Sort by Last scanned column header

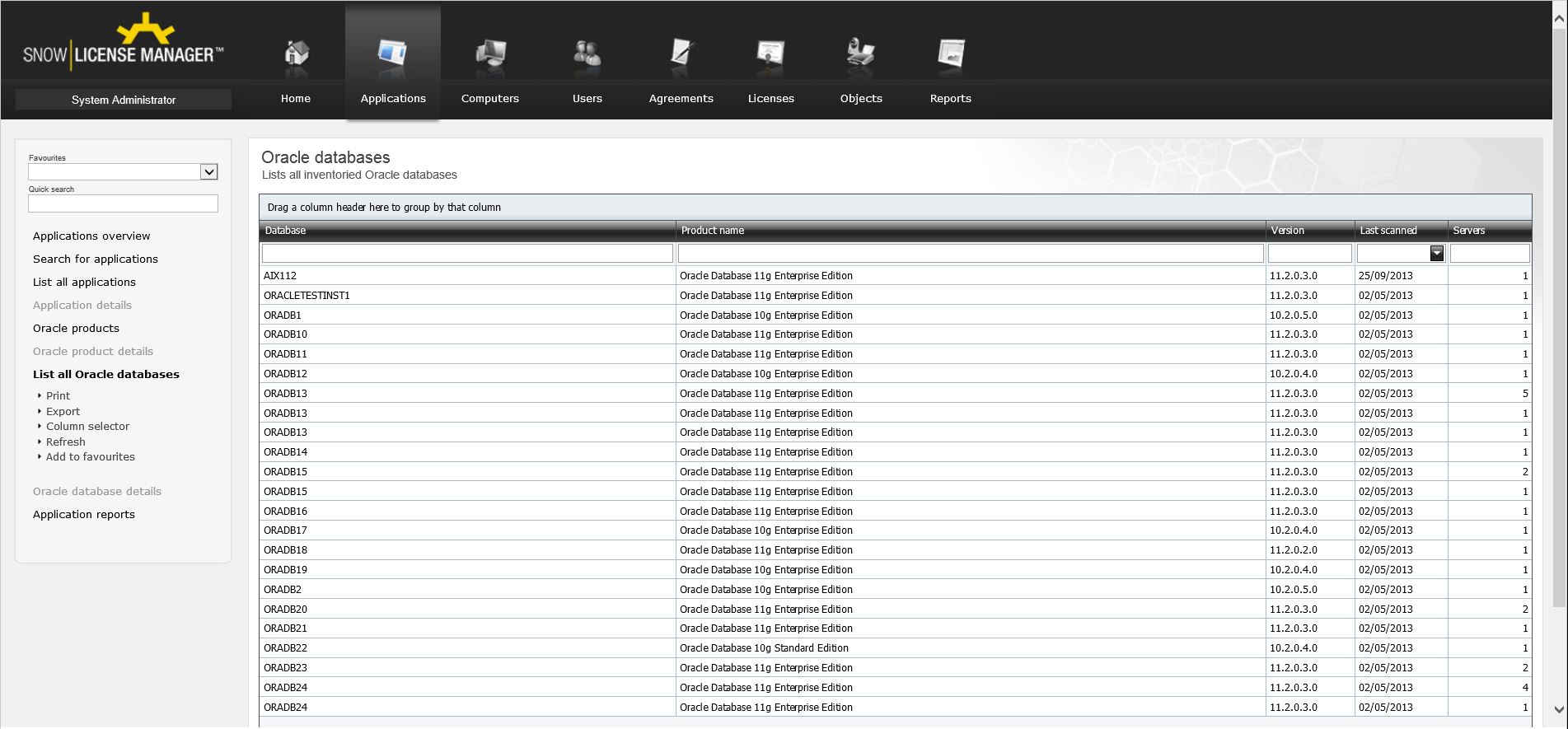(1401, 231)
